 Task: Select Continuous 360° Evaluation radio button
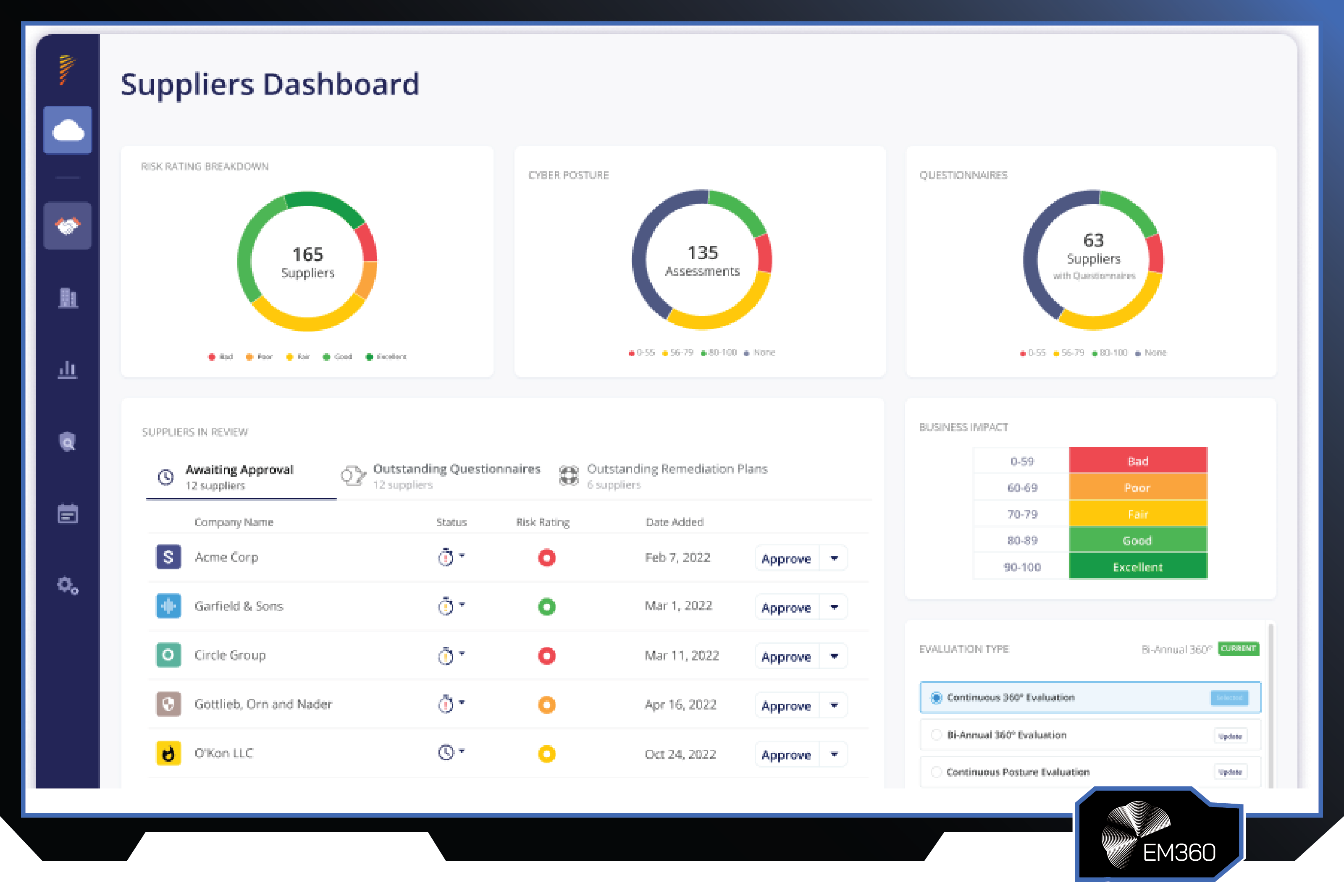(936, 698)
